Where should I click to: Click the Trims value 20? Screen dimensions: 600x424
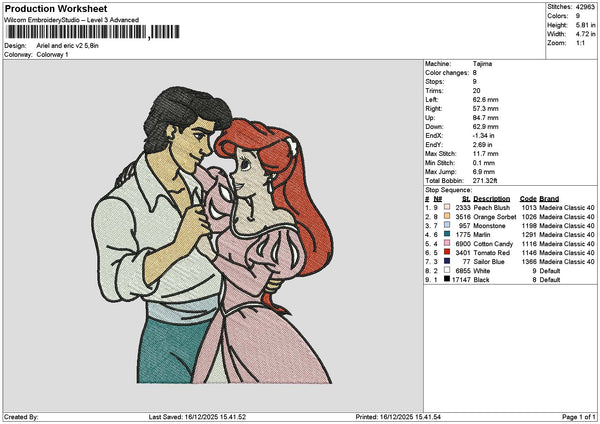point(476,91)
